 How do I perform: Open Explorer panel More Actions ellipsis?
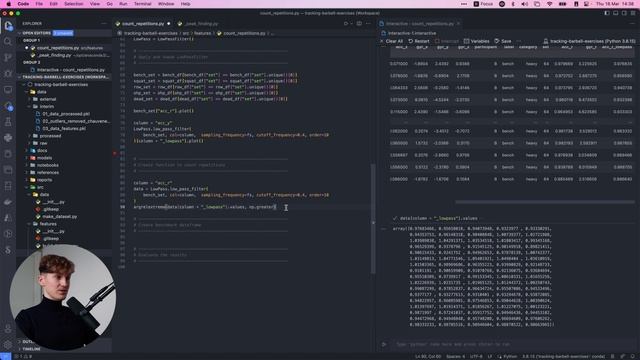point(104,24)
